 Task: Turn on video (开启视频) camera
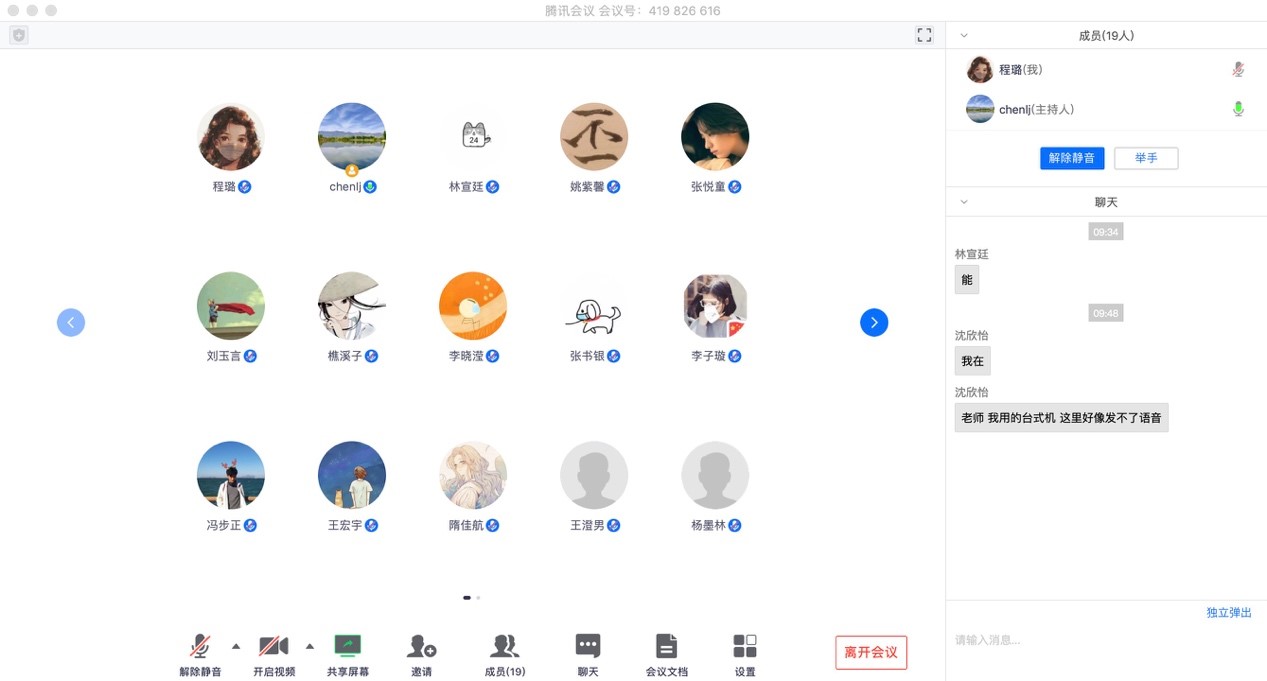(273, 646)
